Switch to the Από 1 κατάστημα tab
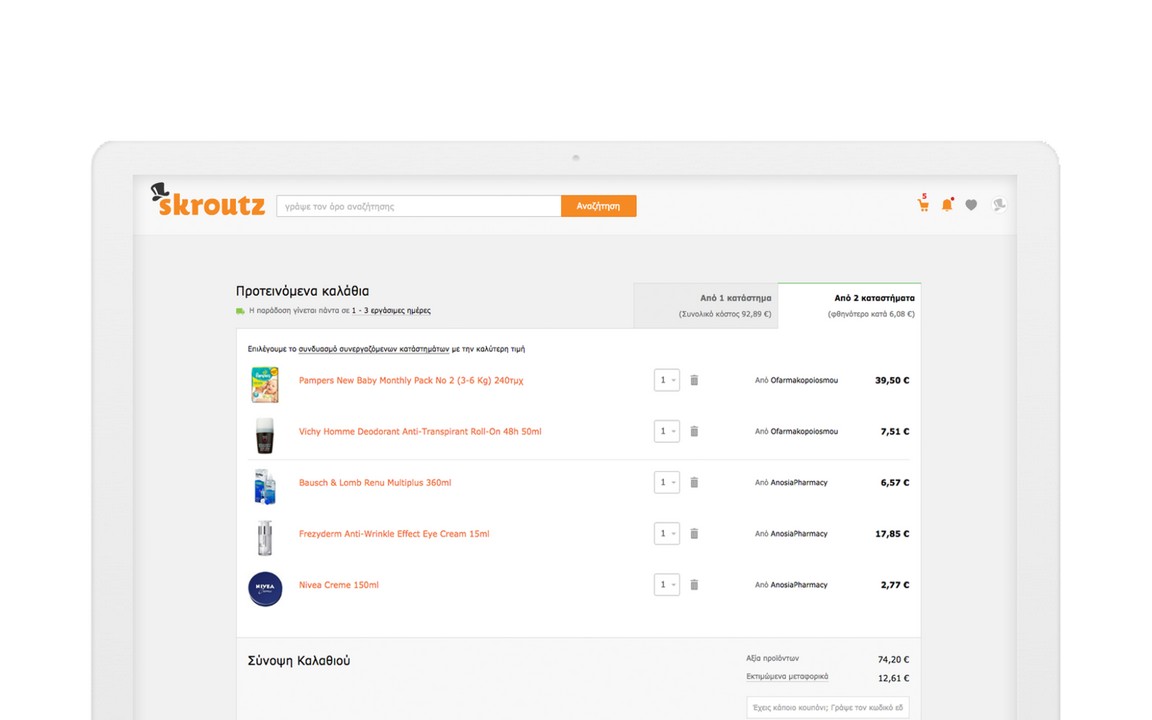The height and width of the screenshot is (720, 1152). (705, 306)
